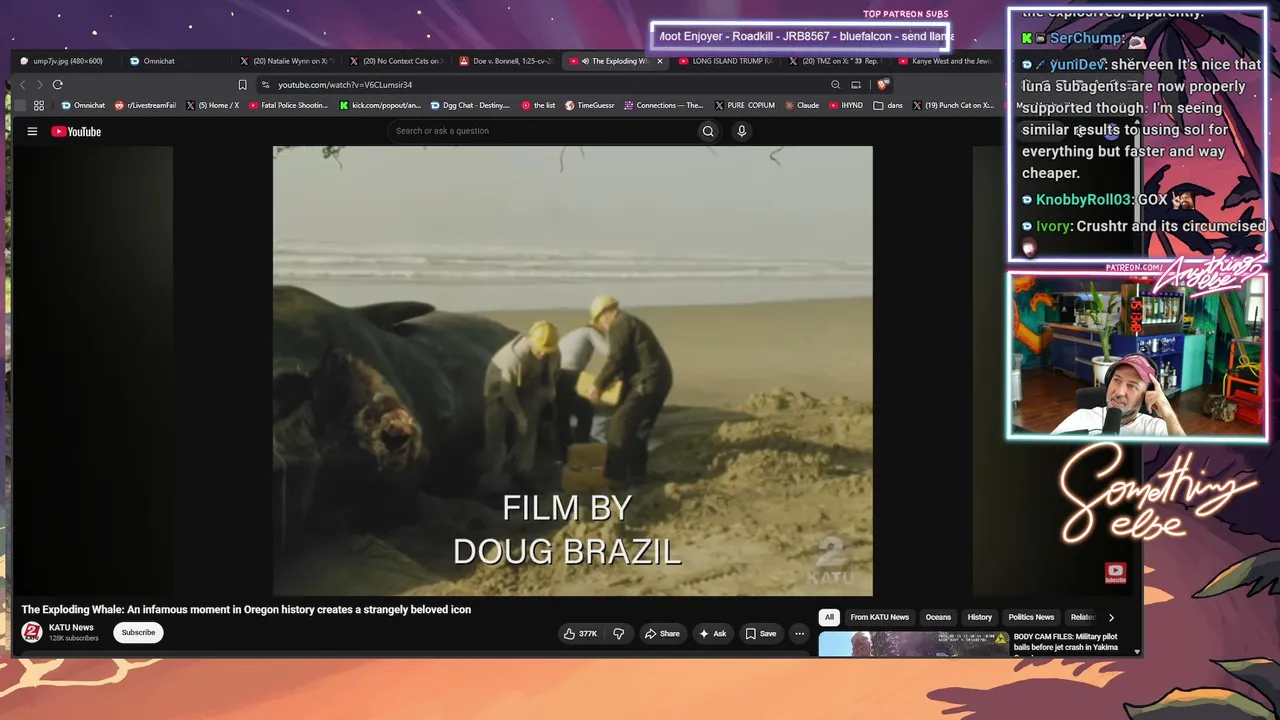
Task: Open the Connections bookmark
Action: pos(664,105)
